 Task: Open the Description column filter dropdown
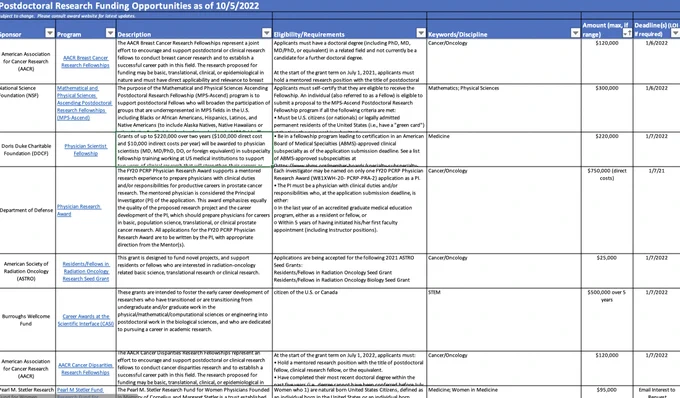coord(267,33)
